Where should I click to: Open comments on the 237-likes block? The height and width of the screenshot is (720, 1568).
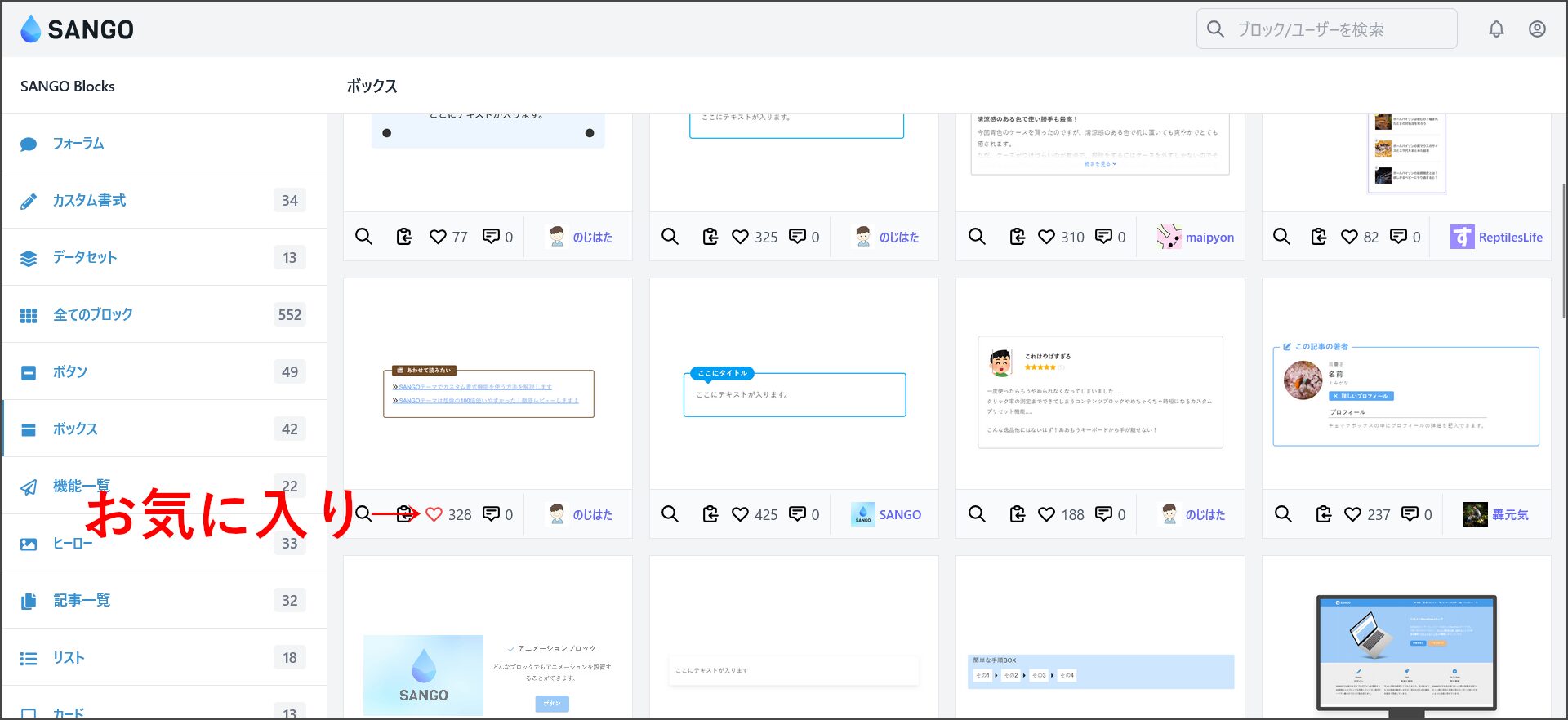tap(1410, 514)
